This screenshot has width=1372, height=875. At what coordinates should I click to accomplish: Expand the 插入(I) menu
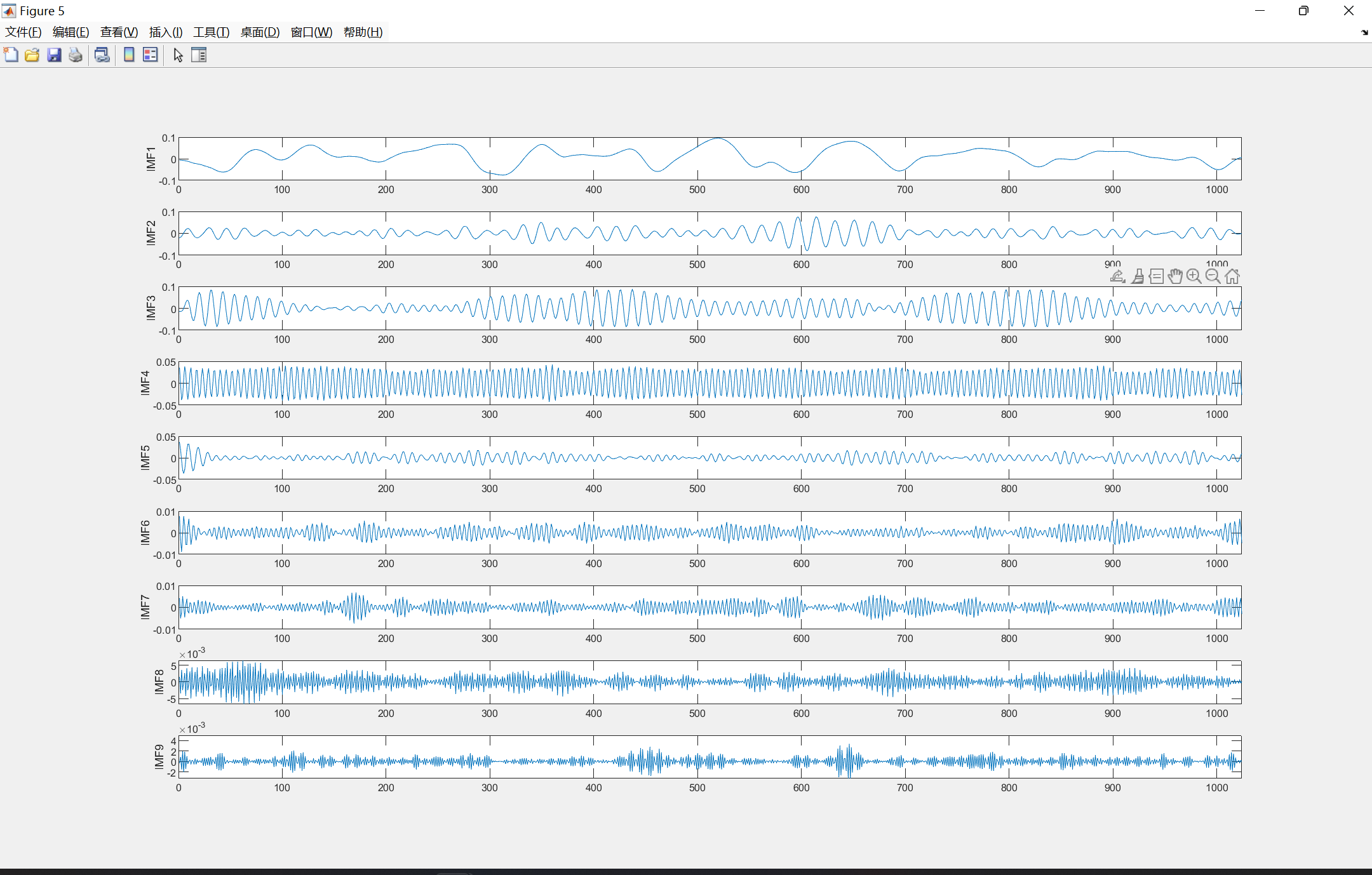coord(166,32)
